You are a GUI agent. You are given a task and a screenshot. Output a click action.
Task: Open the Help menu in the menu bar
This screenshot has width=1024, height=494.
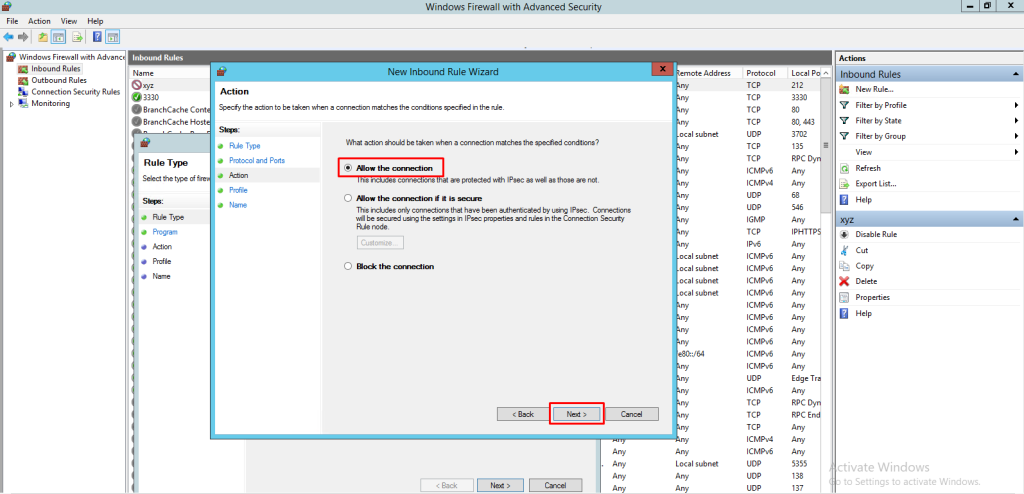tap(95, 22)
